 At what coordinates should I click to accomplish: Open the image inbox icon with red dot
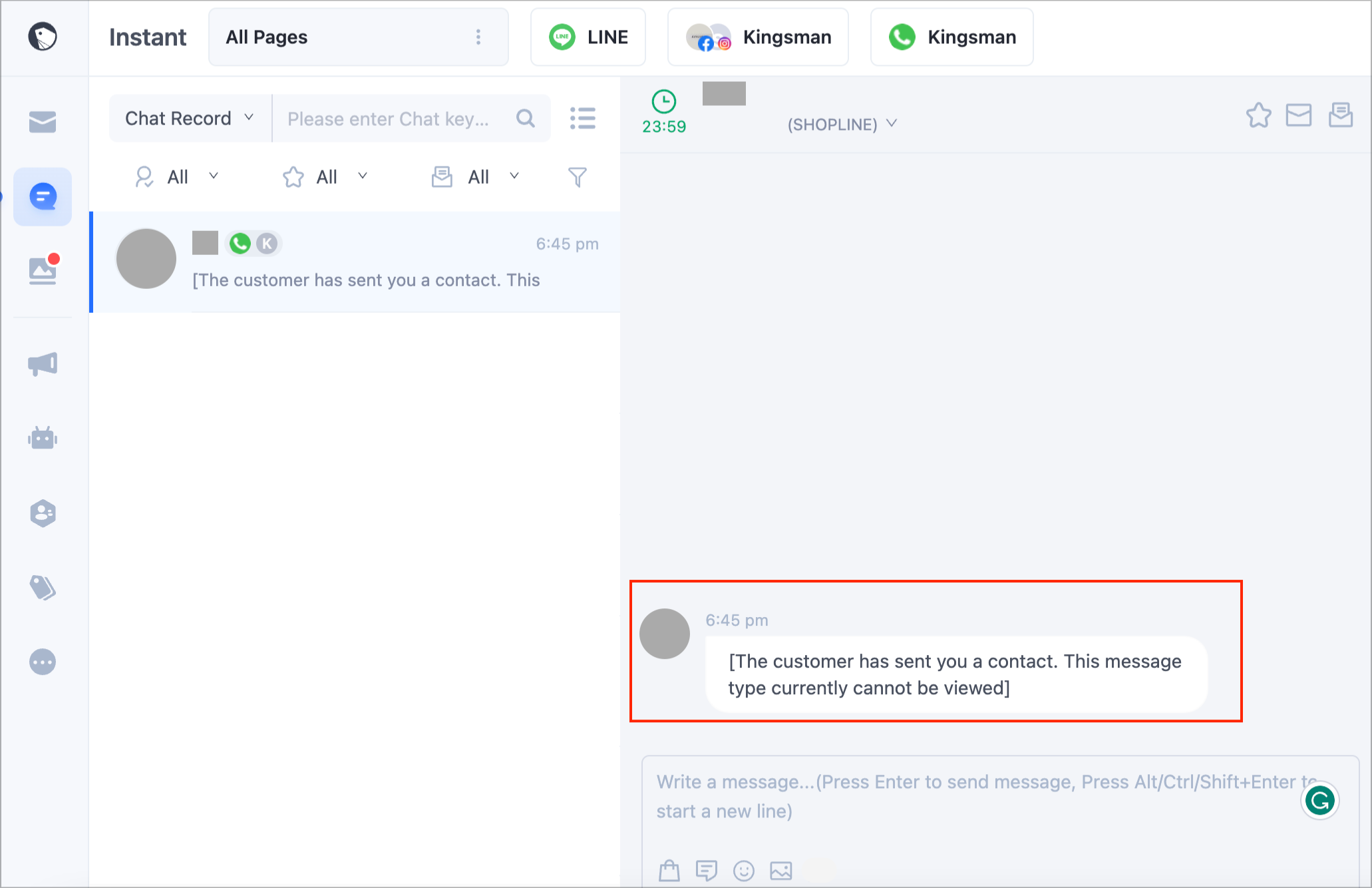[x=44, y=269]
